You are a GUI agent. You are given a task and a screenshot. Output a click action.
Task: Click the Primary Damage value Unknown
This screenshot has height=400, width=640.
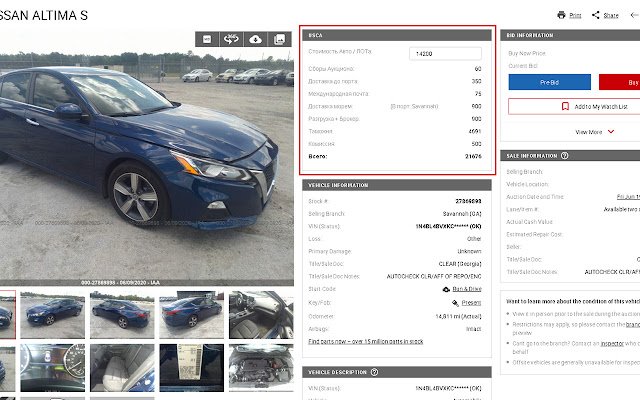click(x=469, y=251)
